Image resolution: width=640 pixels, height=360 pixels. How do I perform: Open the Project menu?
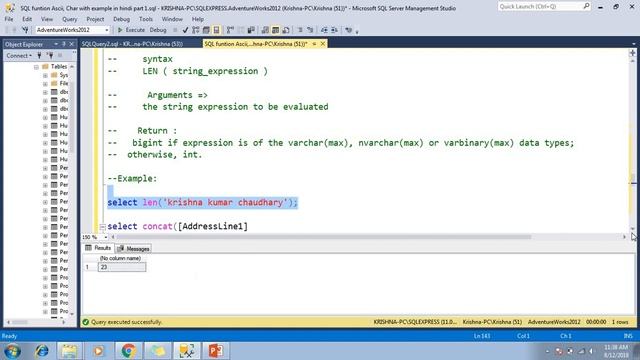click(x=95, y=19)
